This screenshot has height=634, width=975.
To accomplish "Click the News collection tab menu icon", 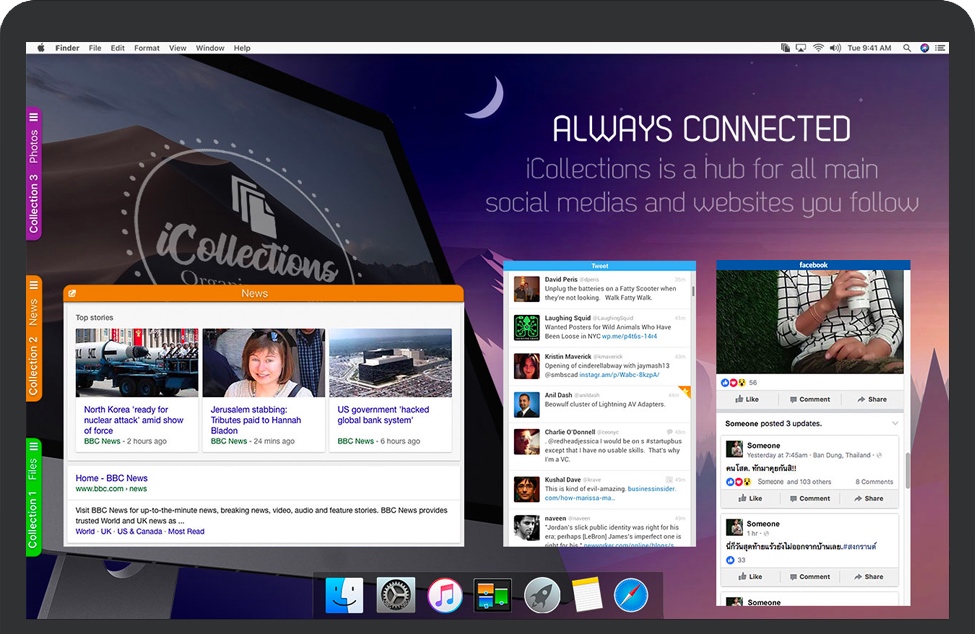I will 33,285.
